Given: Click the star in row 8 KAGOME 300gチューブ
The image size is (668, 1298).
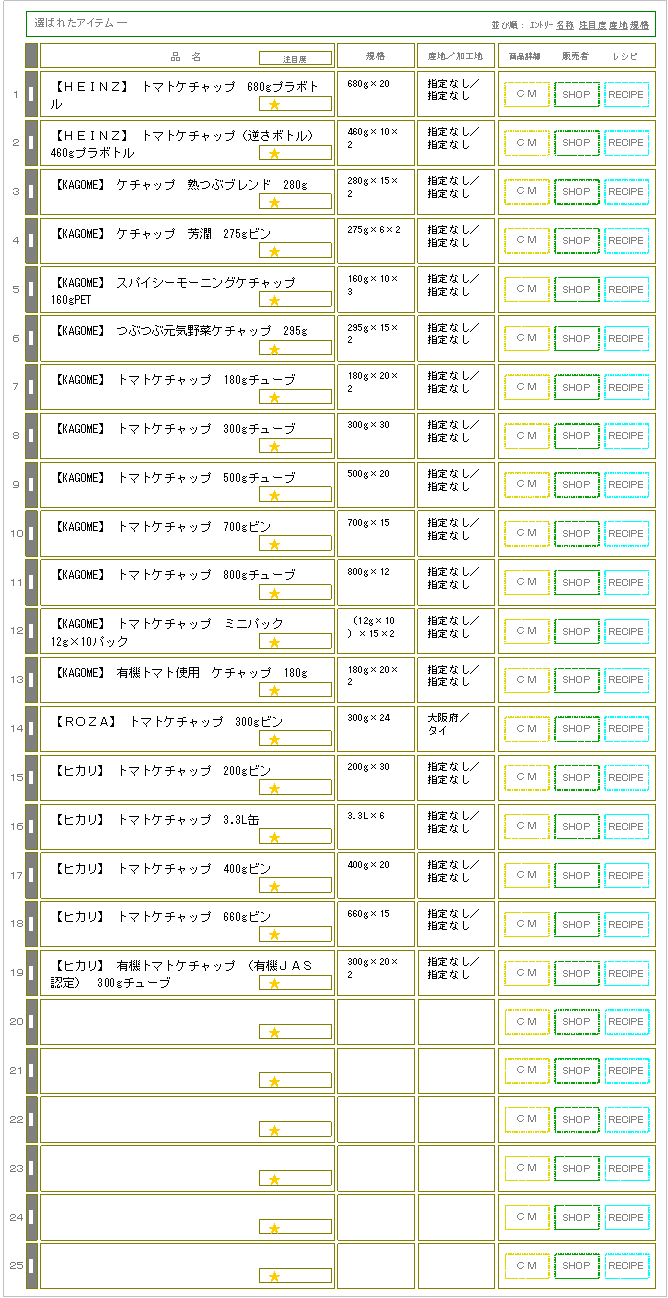Looking at the screenshot, I should [x=274, y=446].
